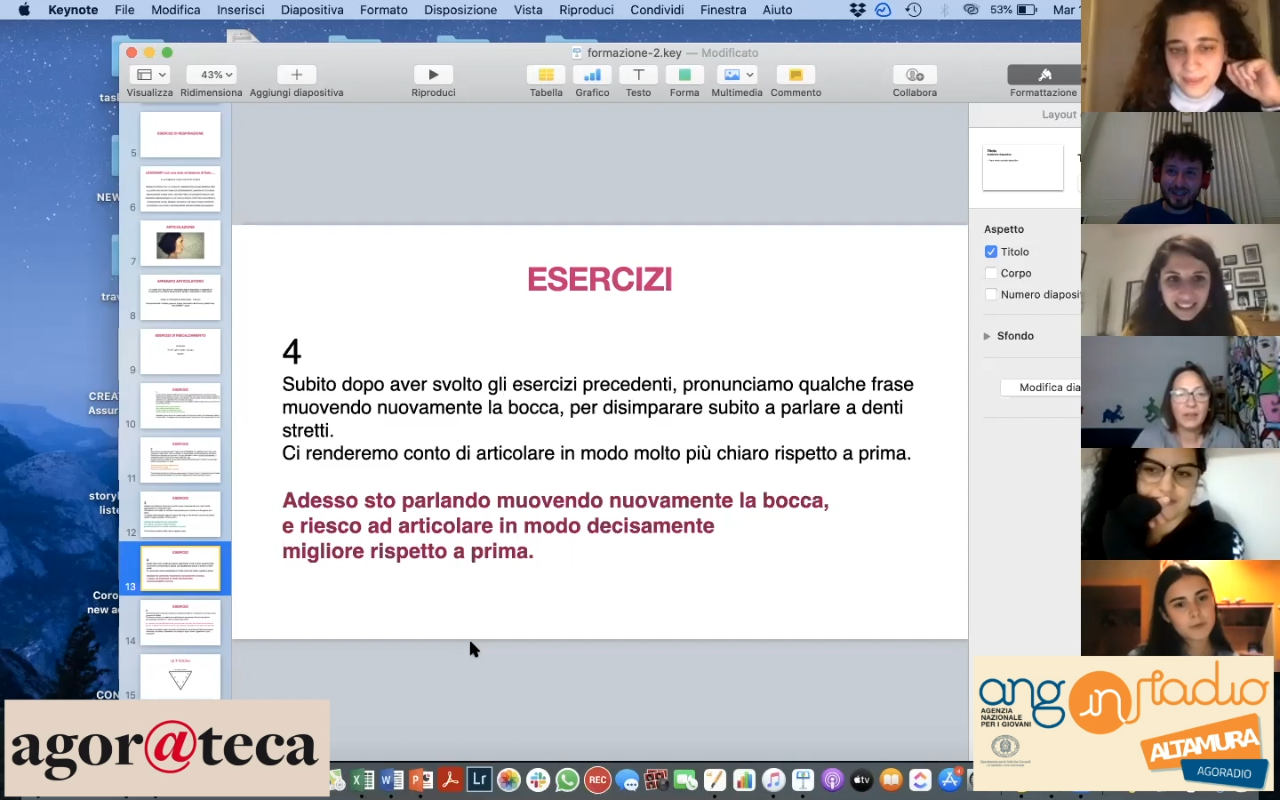The image size is (1280, 800).
Task: Toggle the Titolo checkbox
Action: pos(991,252)
